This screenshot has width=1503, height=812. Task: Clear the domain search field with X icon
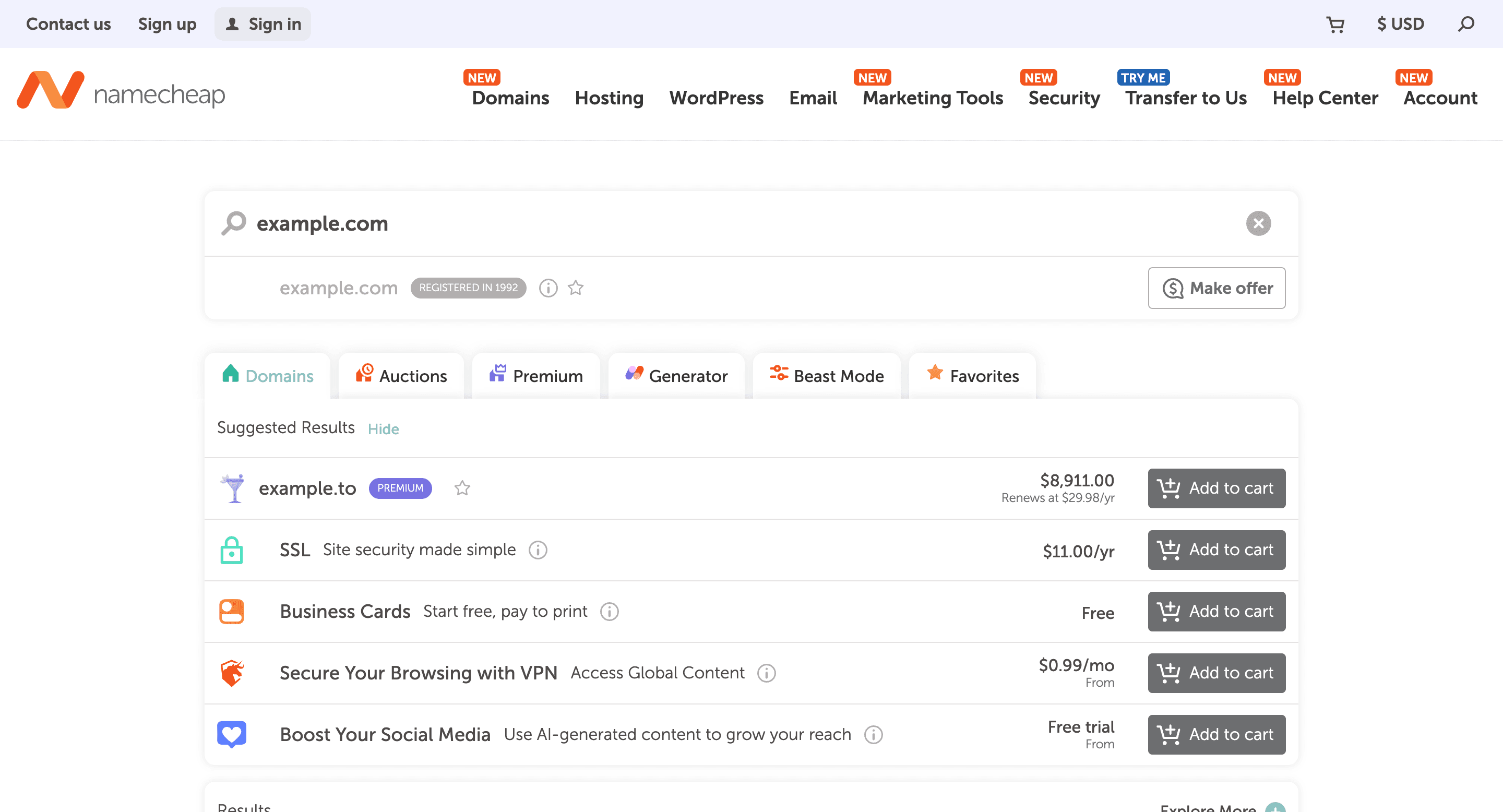1259,223
